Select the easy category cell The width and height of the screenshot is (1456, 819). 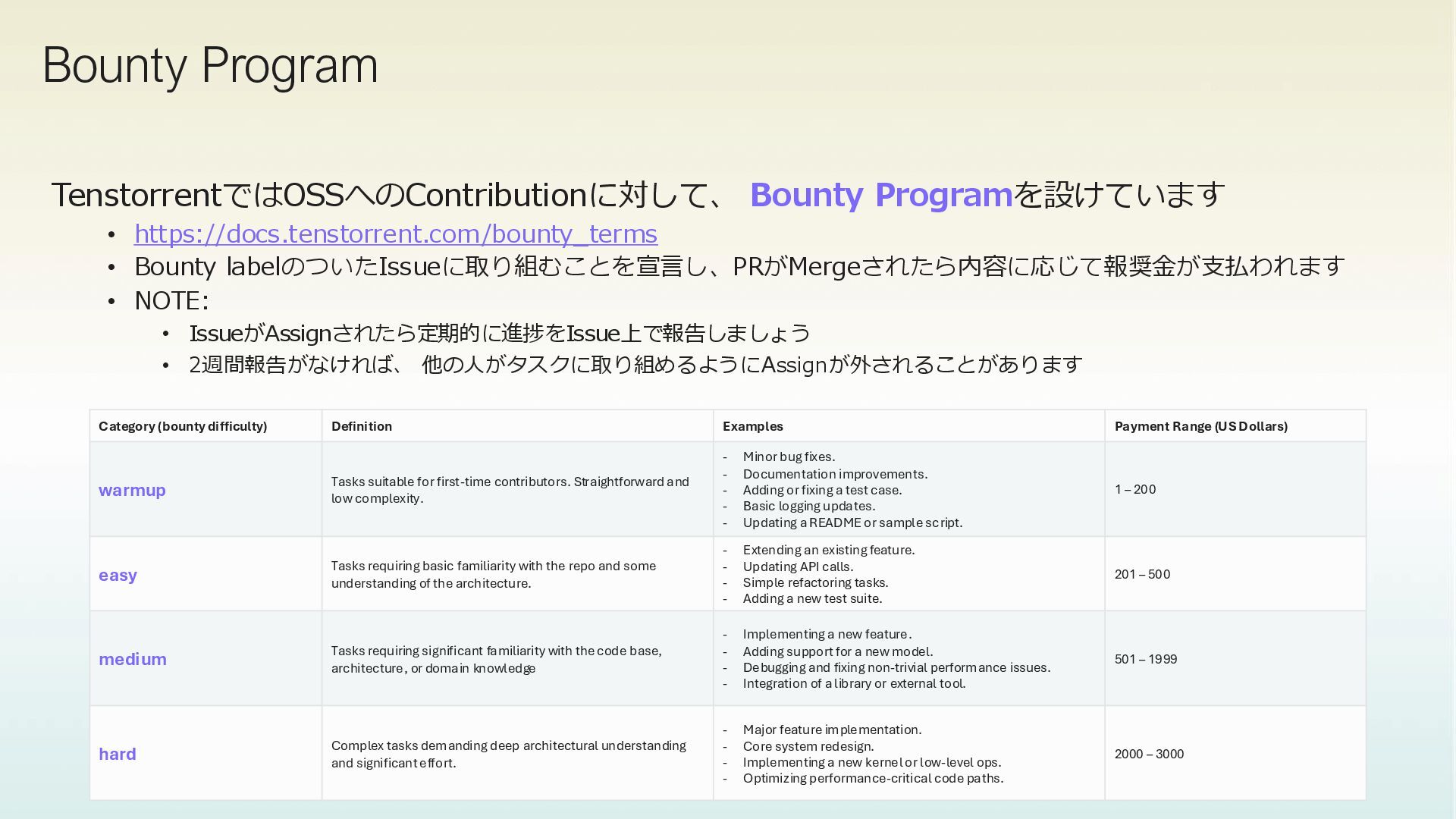click(x=118, y=575)
